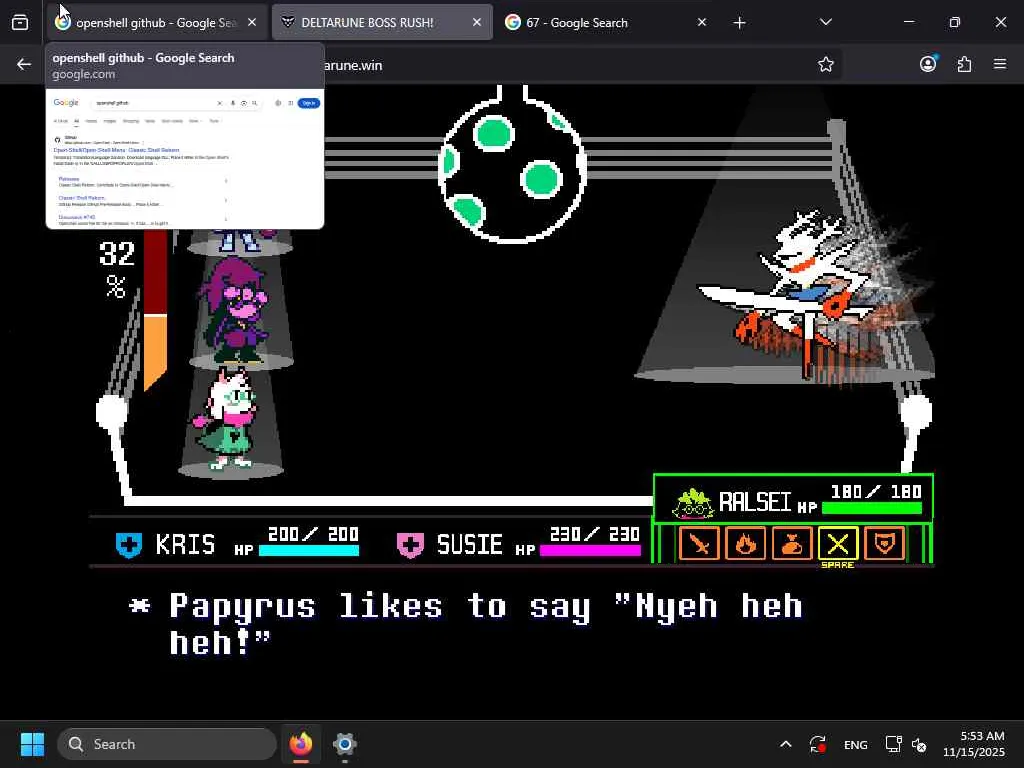The image size is (1024, 768).
Task: Click the orange TP gauge bar
Action: [x=155, y=352]
